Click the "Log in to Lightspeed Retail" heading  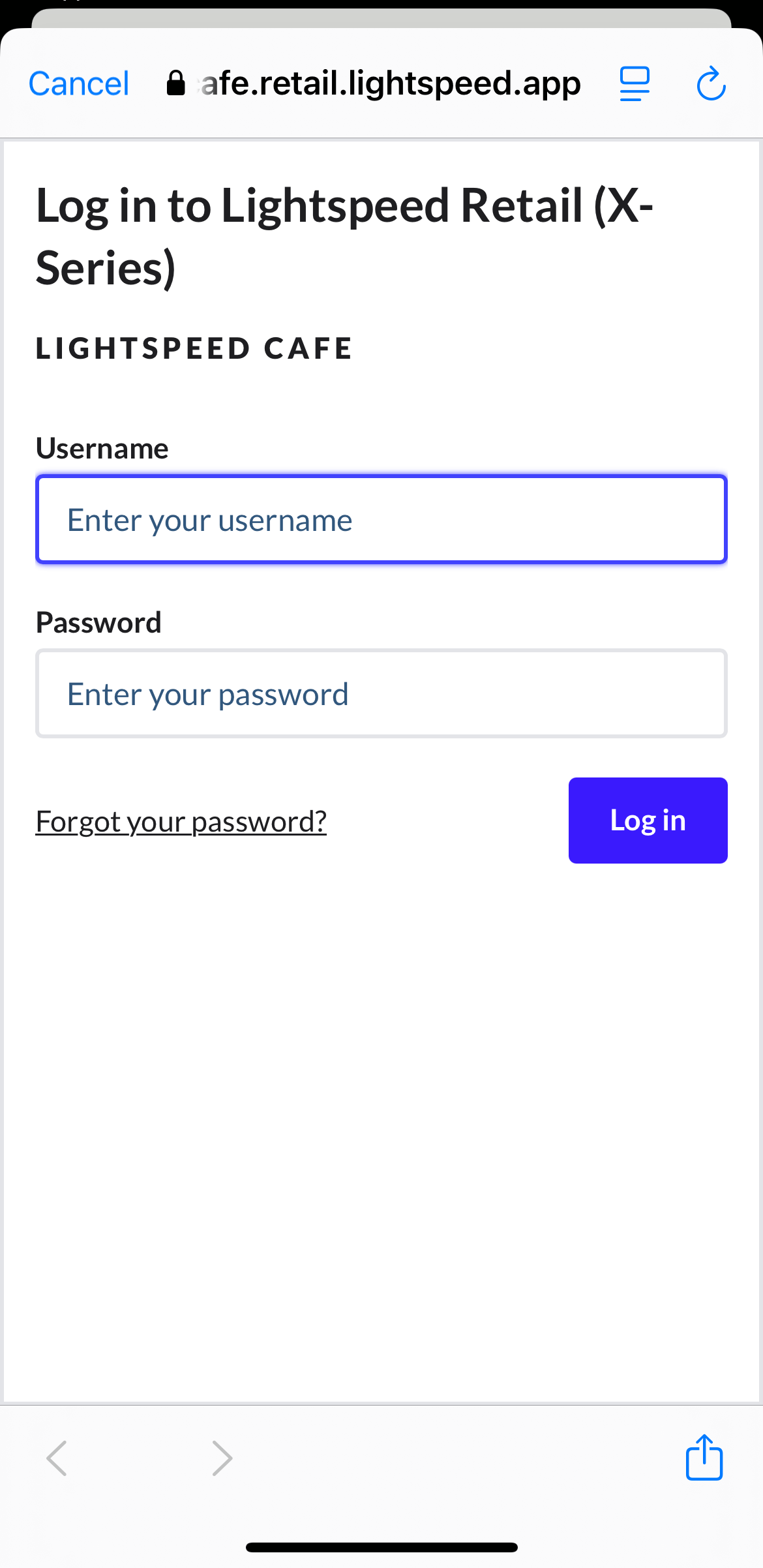coord(344,236)
